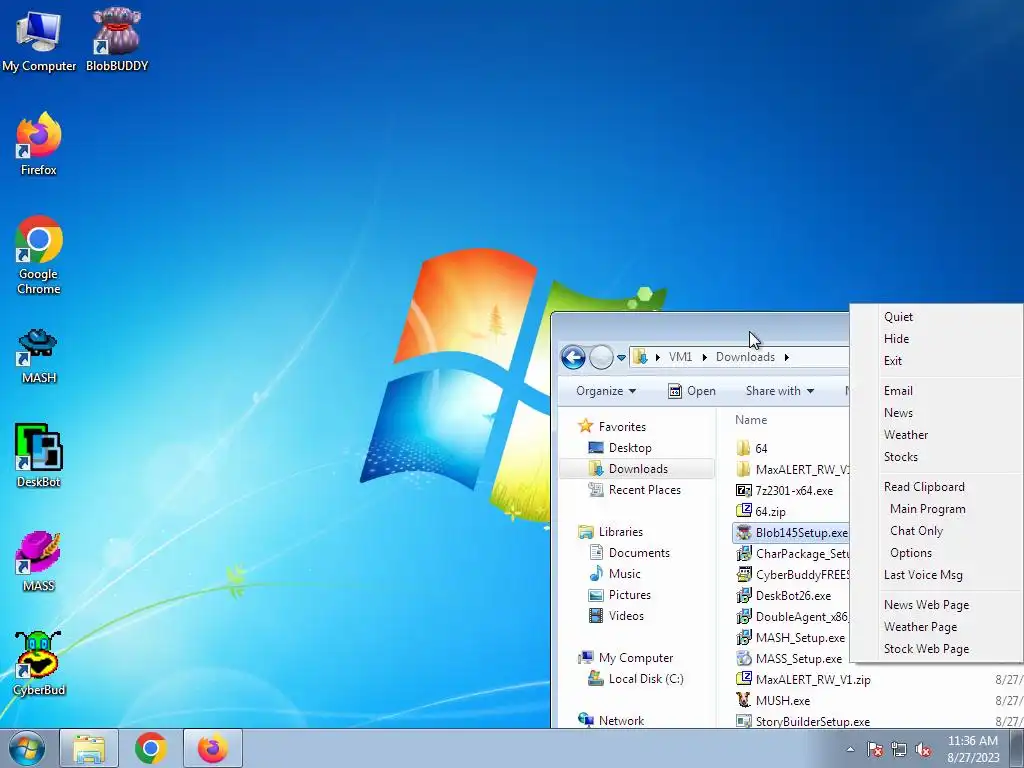Open the My Computer desktop icon
1024x768 pixels.
tap(39, 40)
